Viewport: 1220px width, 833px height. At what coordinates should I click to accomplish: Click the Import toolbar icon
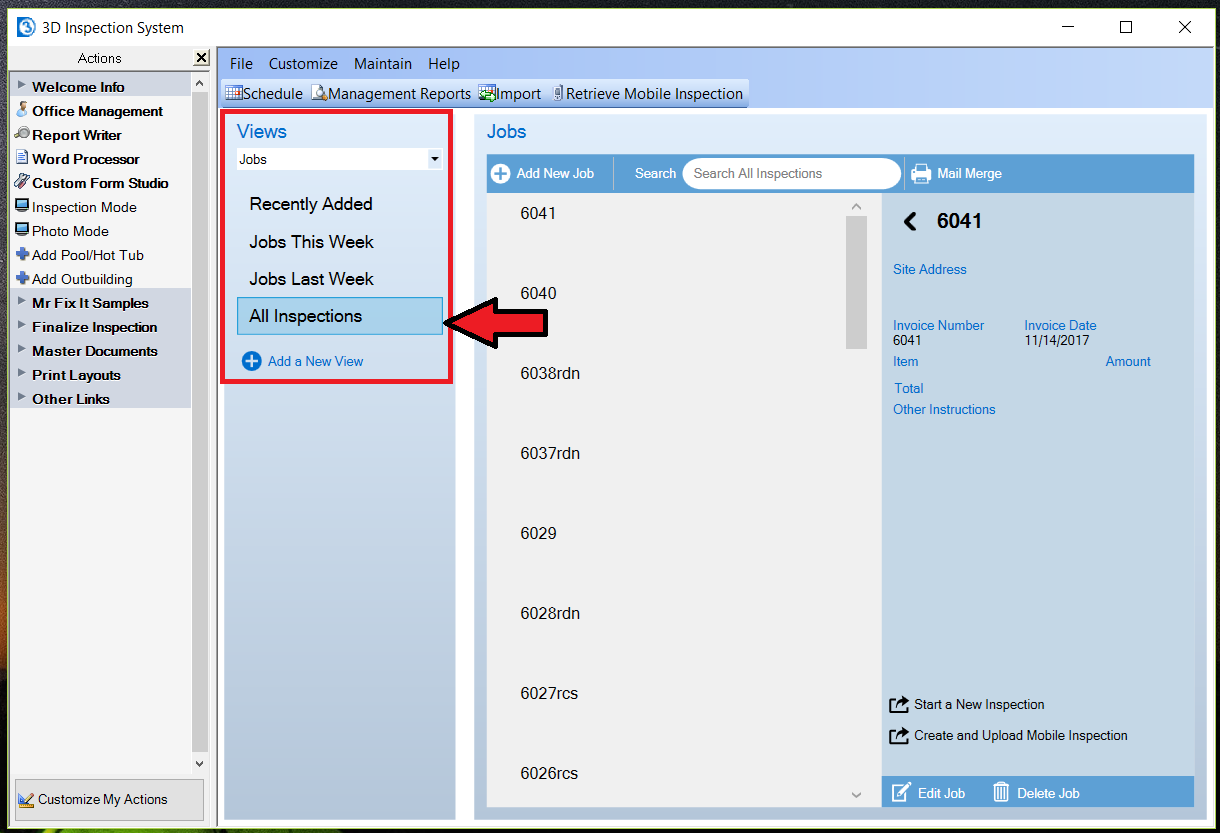point(487,93)
